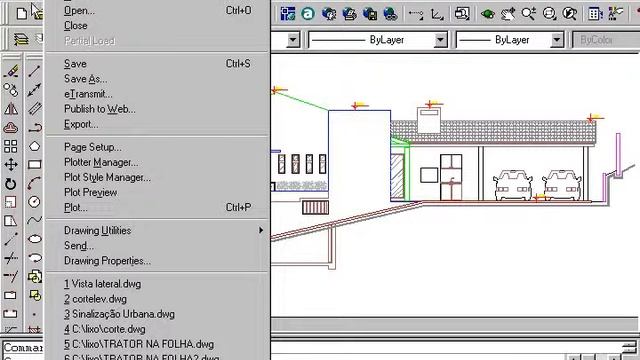Image resolution: width=640 pixels, height=360 pixels.
Task: Select the Circle tool
Action: (35, 202)
